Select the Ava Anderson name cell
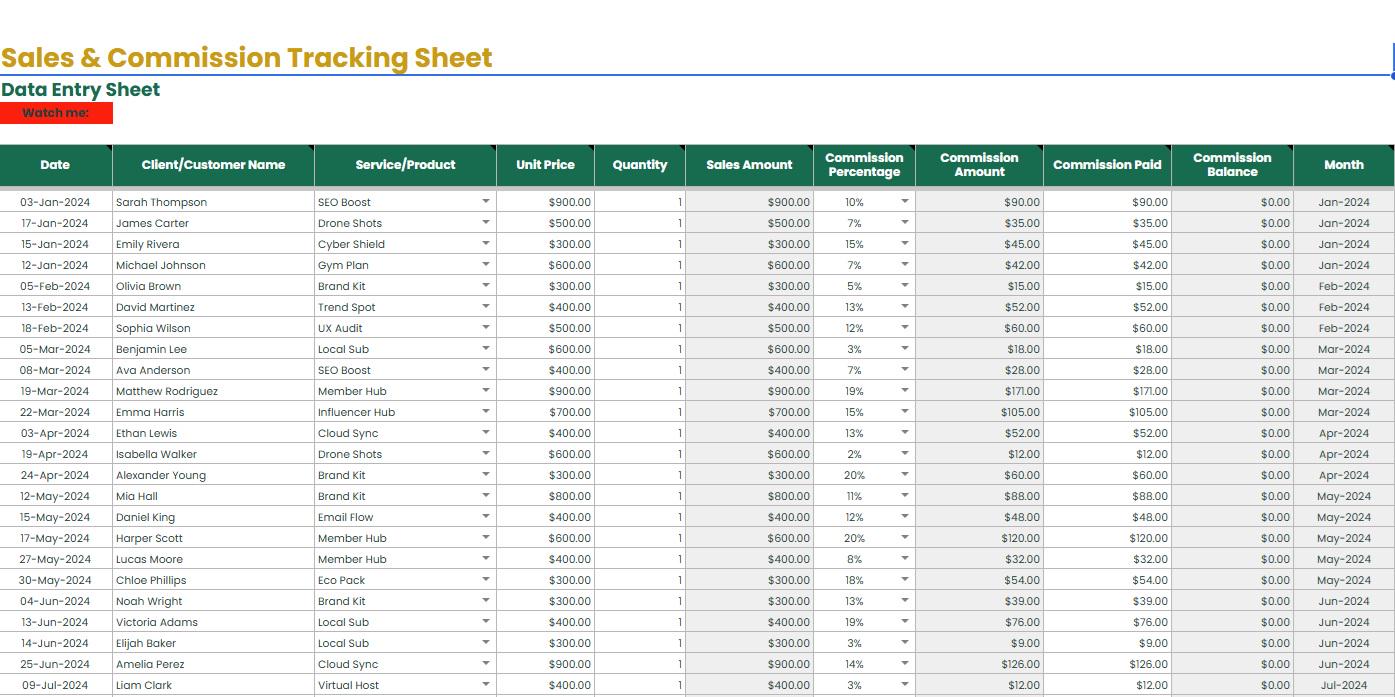This screenshot has height=697, width=1395. pos(213,370)
